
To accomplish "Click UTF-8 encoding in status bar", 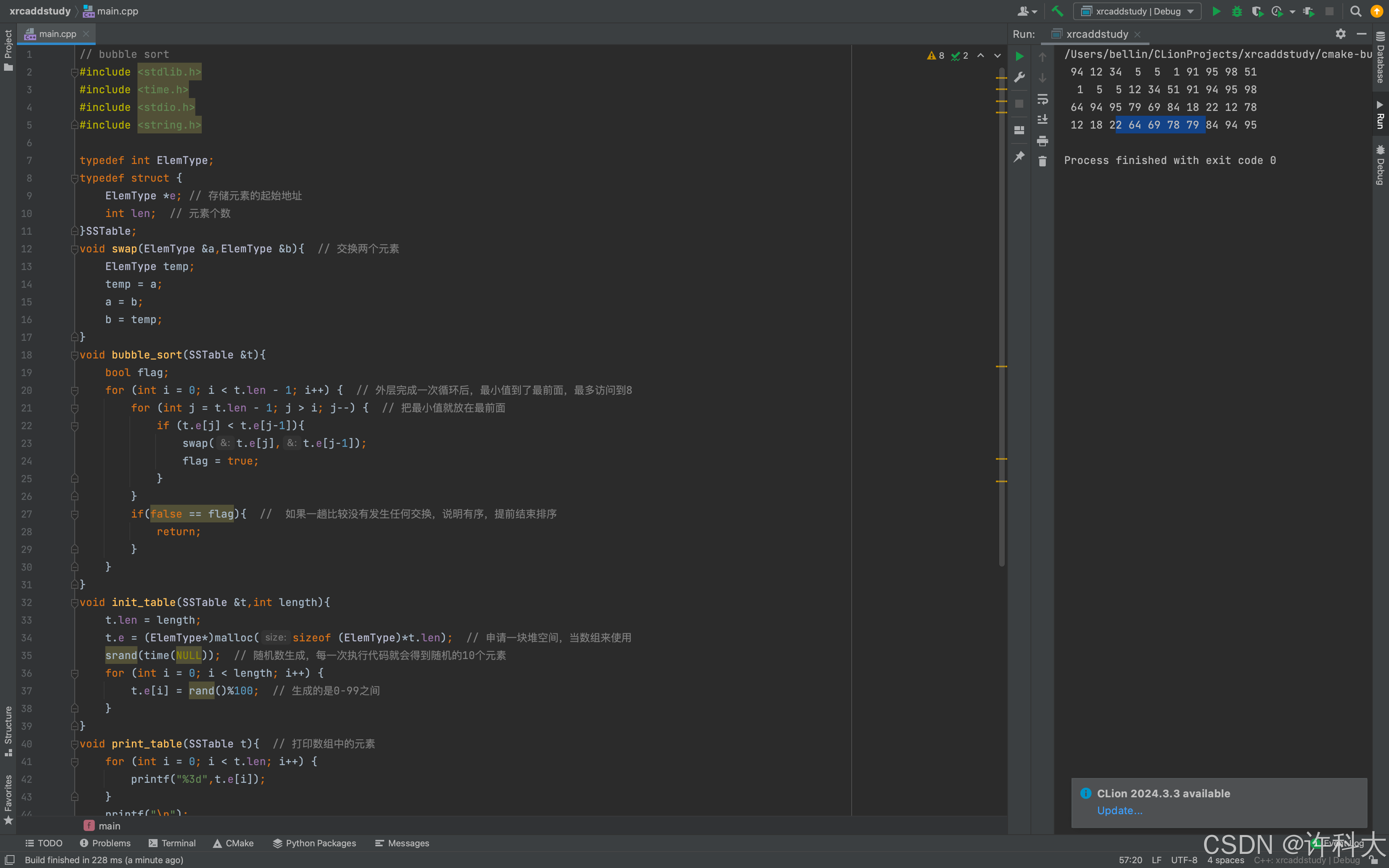I will [1184, 860].
